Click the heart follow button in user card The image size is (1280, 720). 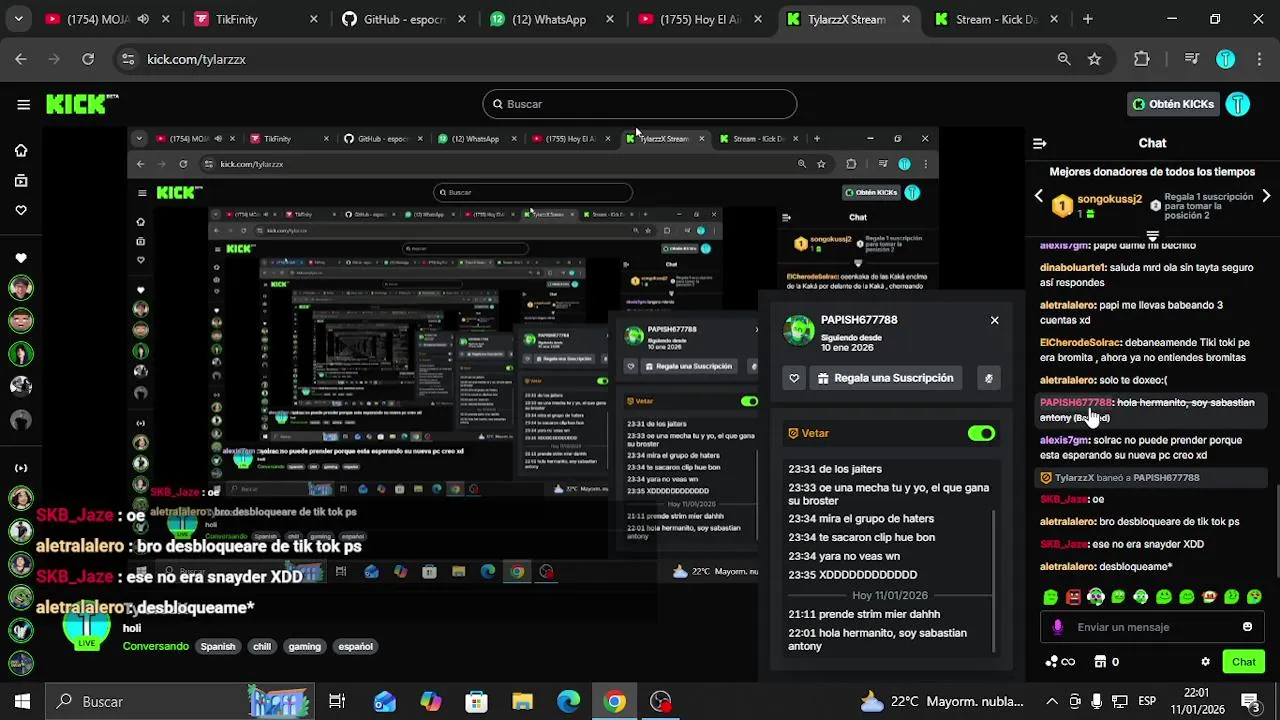794,378
